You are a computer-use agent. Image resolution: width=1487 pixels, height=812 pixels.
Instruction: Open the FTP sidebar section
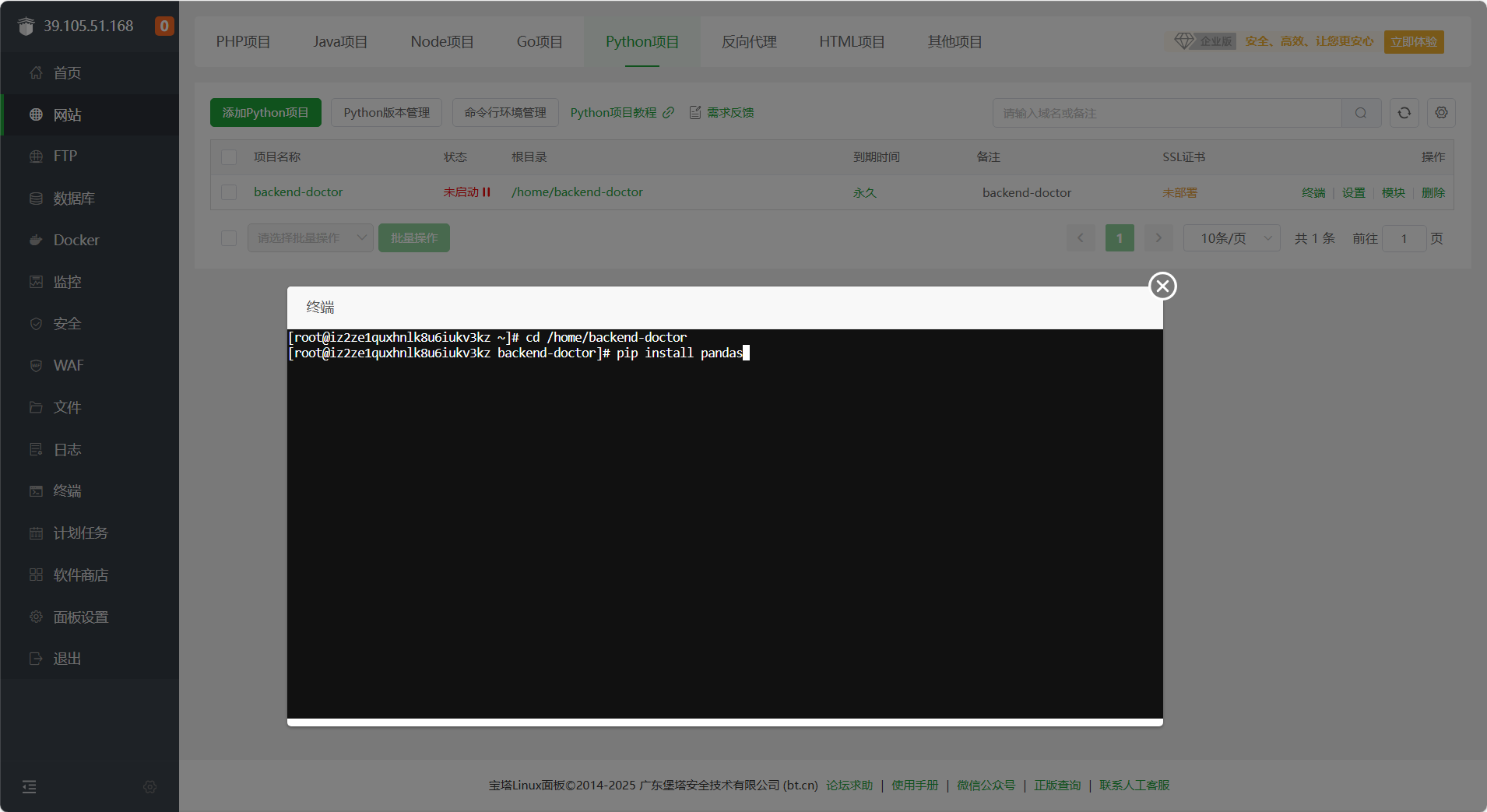90,156
